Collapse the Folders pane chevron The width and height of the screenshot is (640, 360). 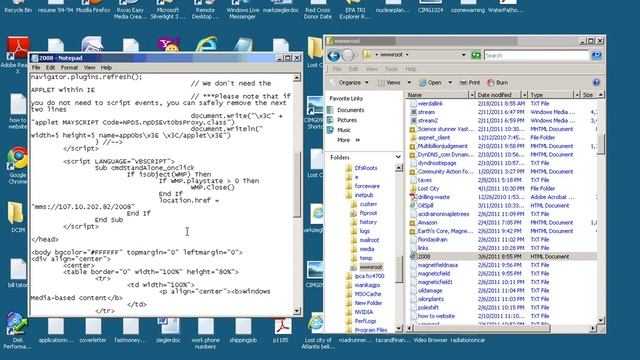[x=398, y=157]
